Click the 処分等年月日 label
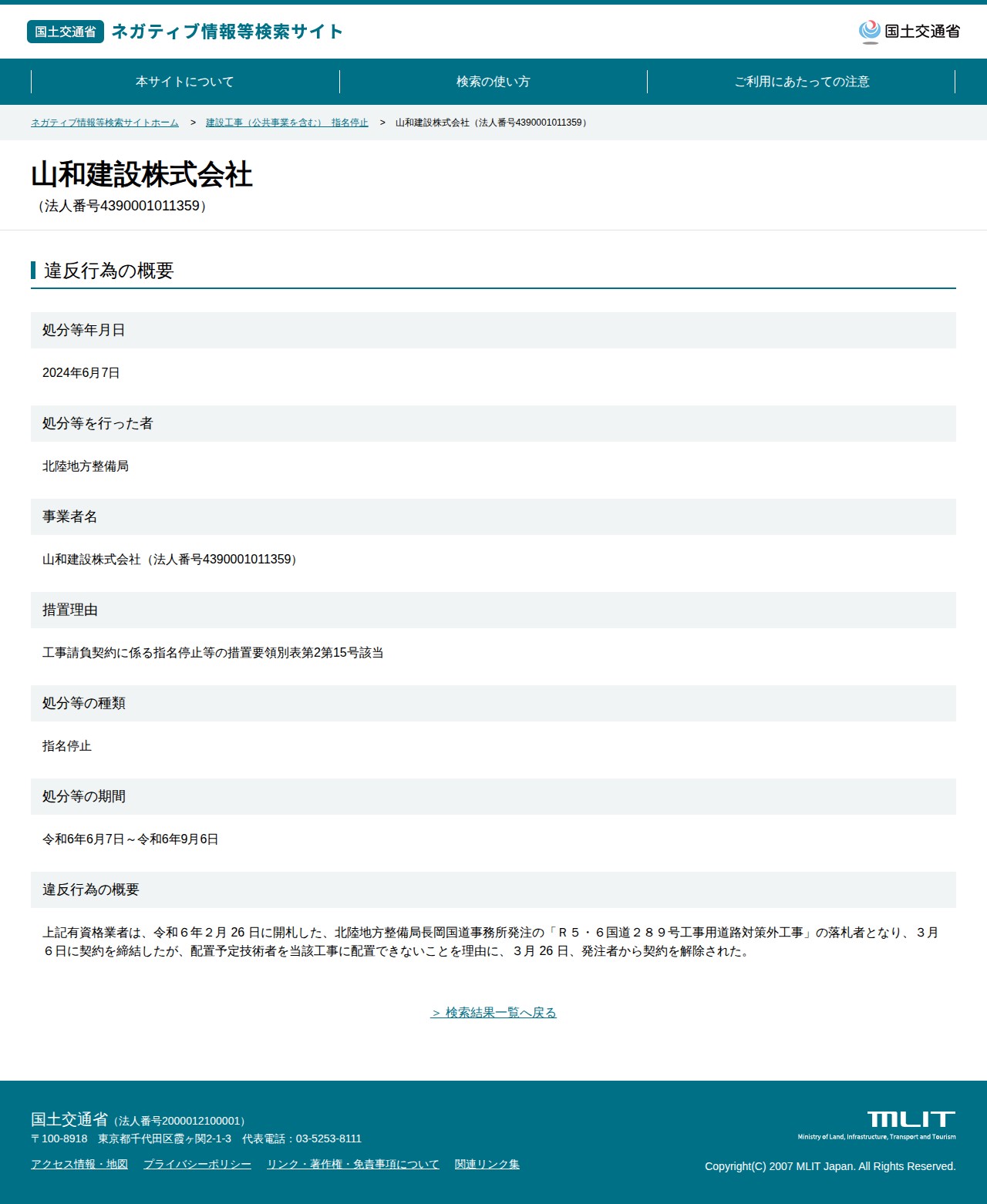This screenshot has height=1204, width=987. [84, 330]
